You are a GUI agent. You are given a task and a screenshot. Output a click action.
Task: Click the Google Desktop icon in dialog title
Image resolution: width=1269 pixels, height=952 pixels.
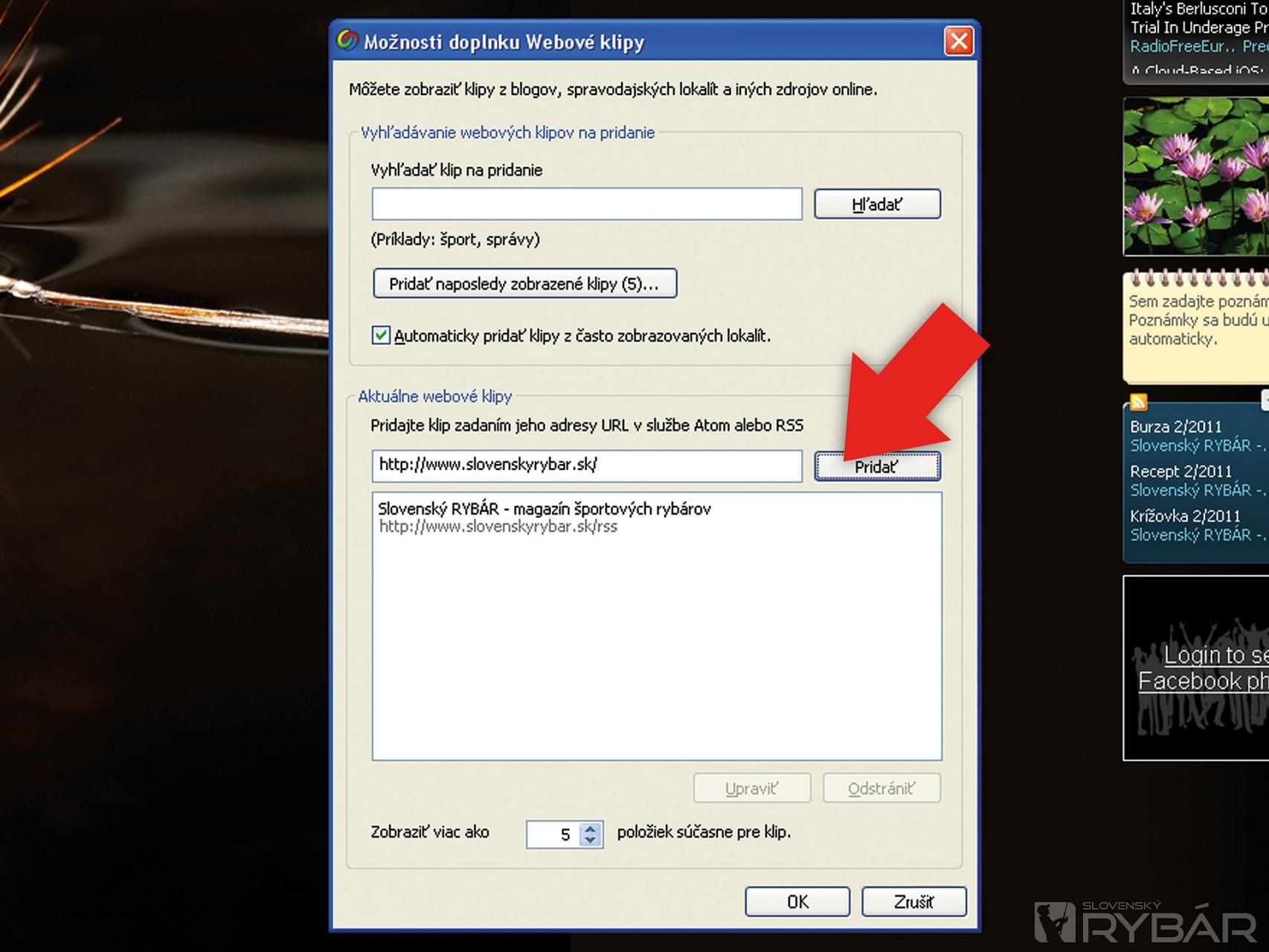(x=347, y=40)
